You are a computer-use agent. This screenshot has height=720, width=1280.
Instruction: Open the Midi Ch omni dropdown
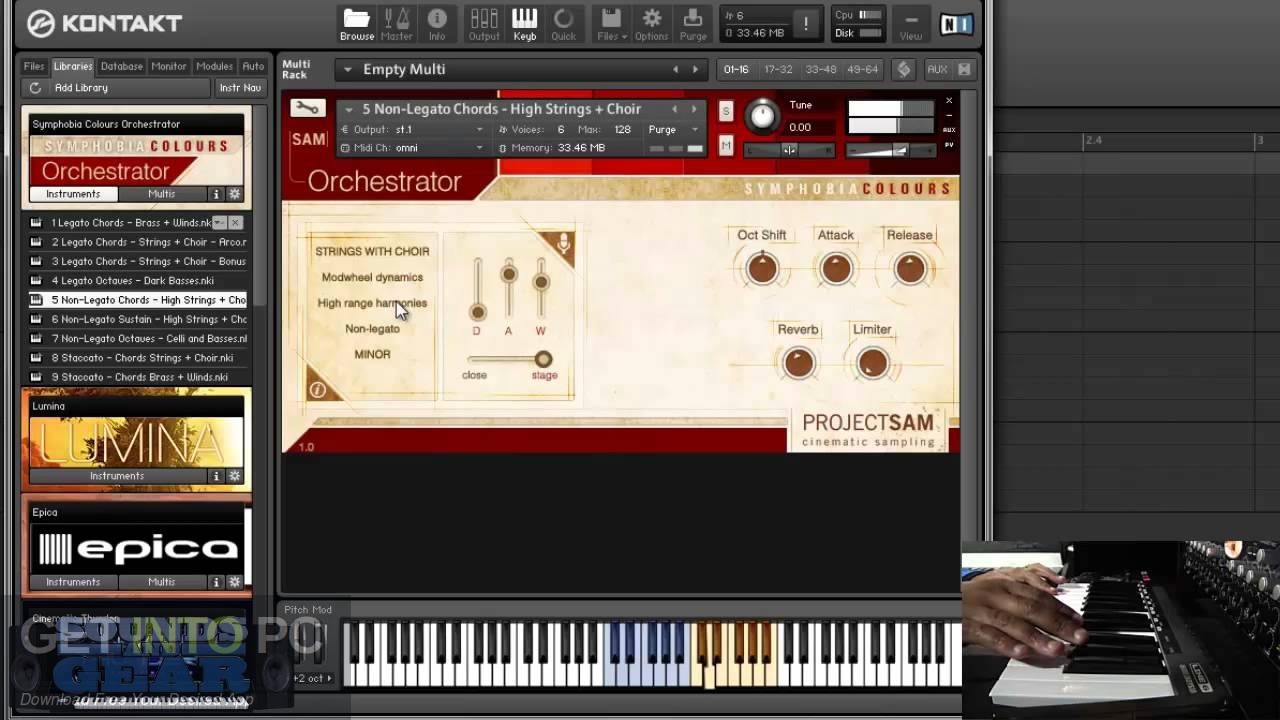[x=411, y=148]
